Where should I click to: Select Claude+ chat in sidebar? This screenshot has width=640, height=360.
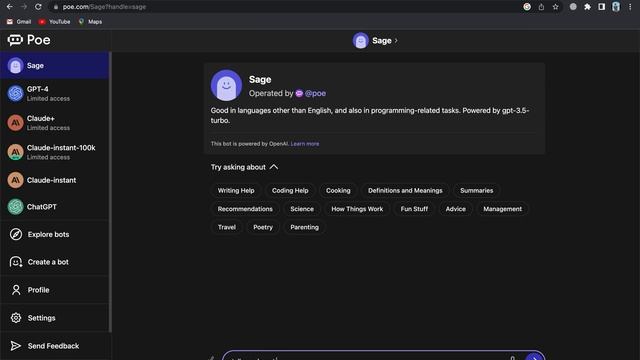click(55, 123)
